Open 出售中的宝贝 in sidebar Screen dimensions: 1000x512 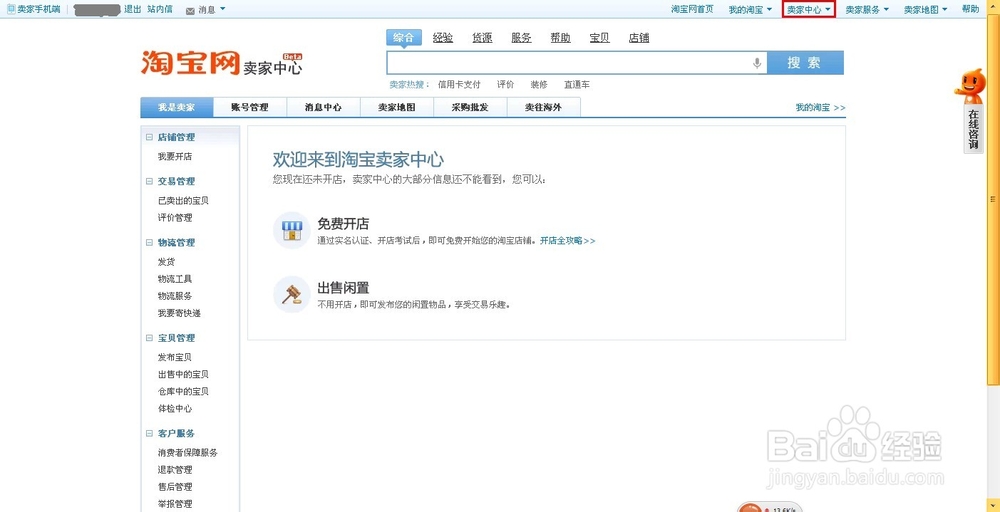(x=183, y=375)
